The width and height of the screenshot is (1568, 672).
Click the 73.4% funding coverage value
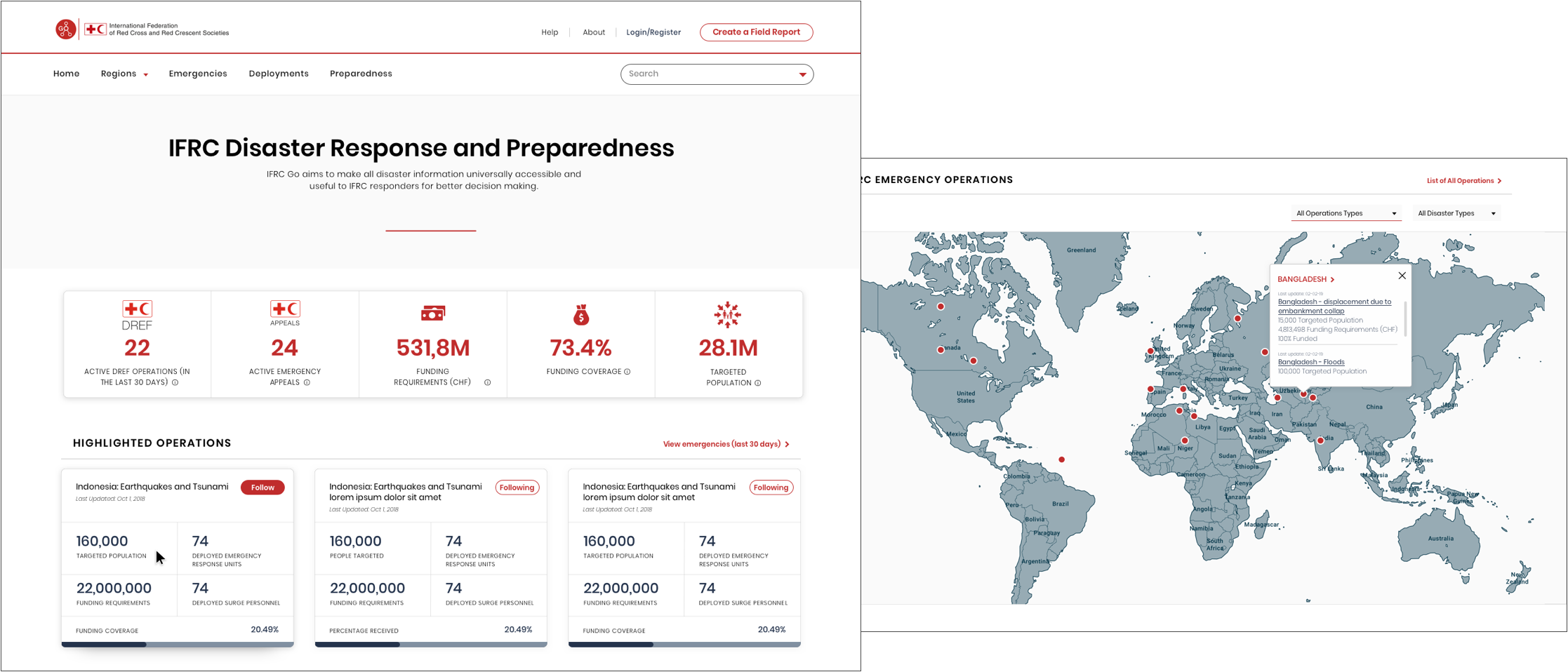pyautogui.click(x=581, y=348)
